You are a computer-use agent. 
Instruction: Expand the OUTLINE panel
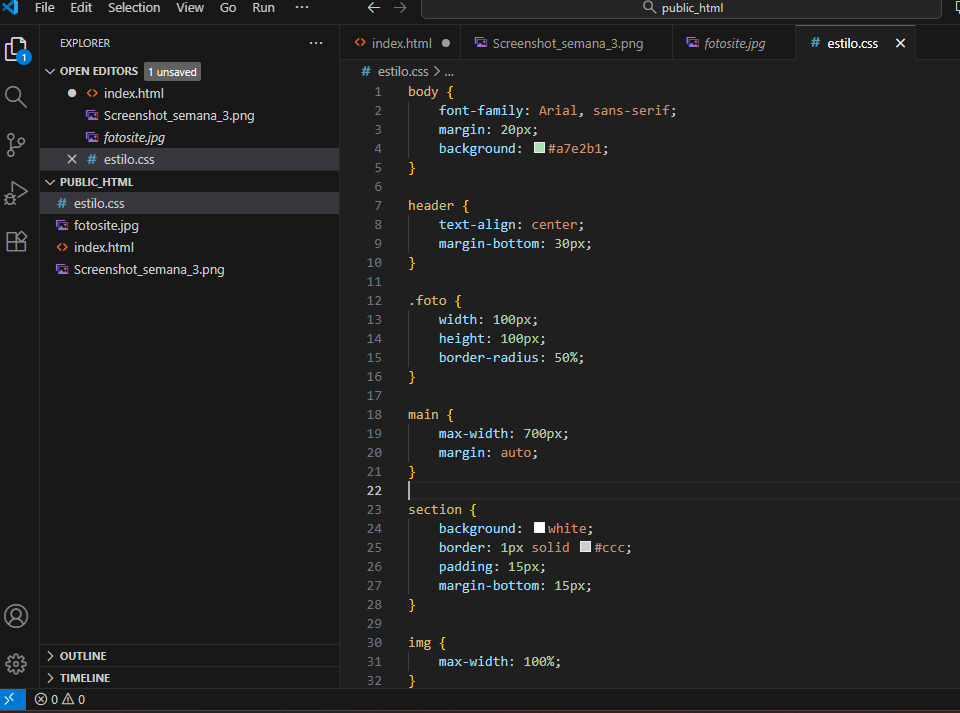[83, 656]
